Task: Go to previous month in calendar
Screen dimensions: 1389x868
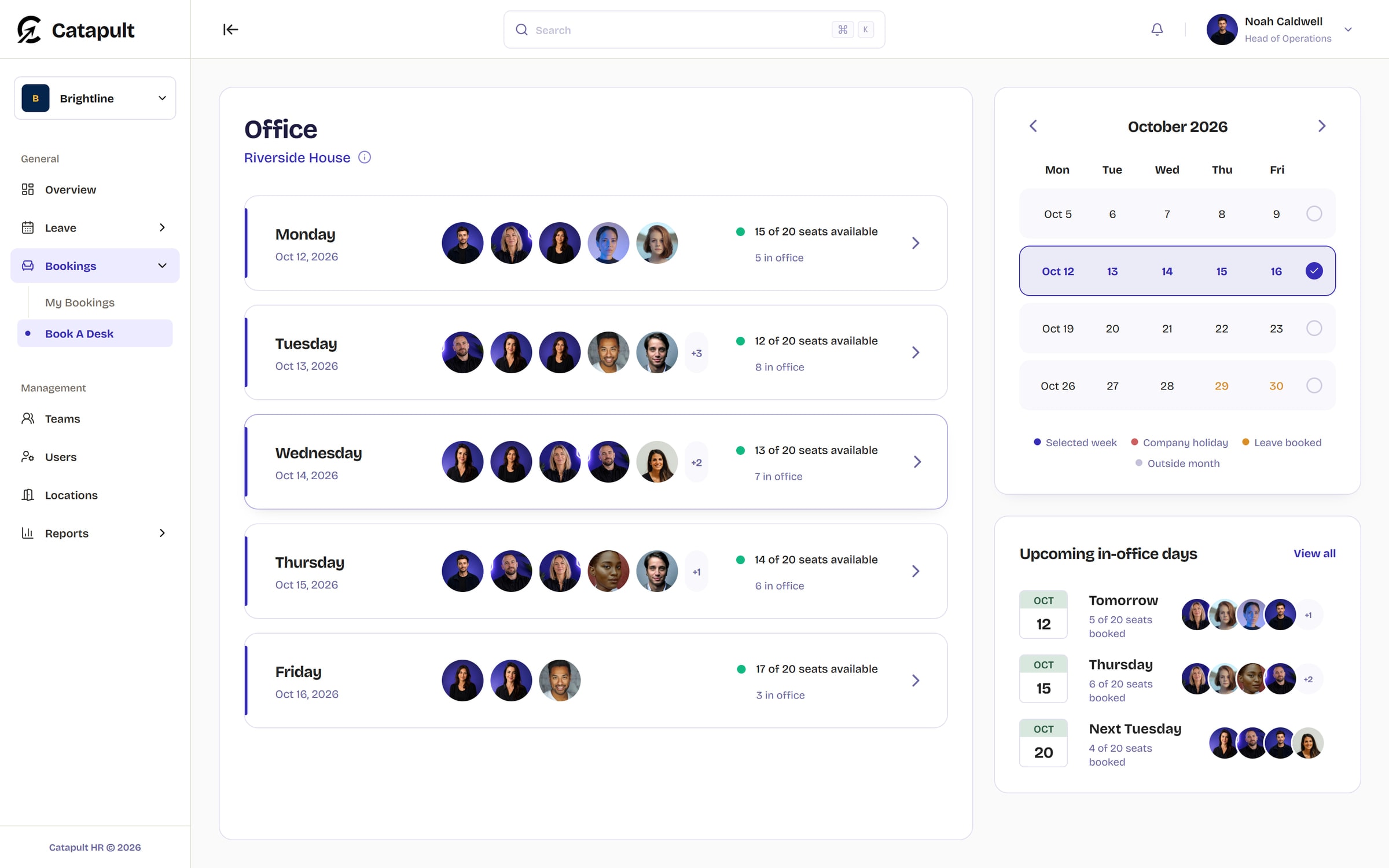Action: 1033,126
